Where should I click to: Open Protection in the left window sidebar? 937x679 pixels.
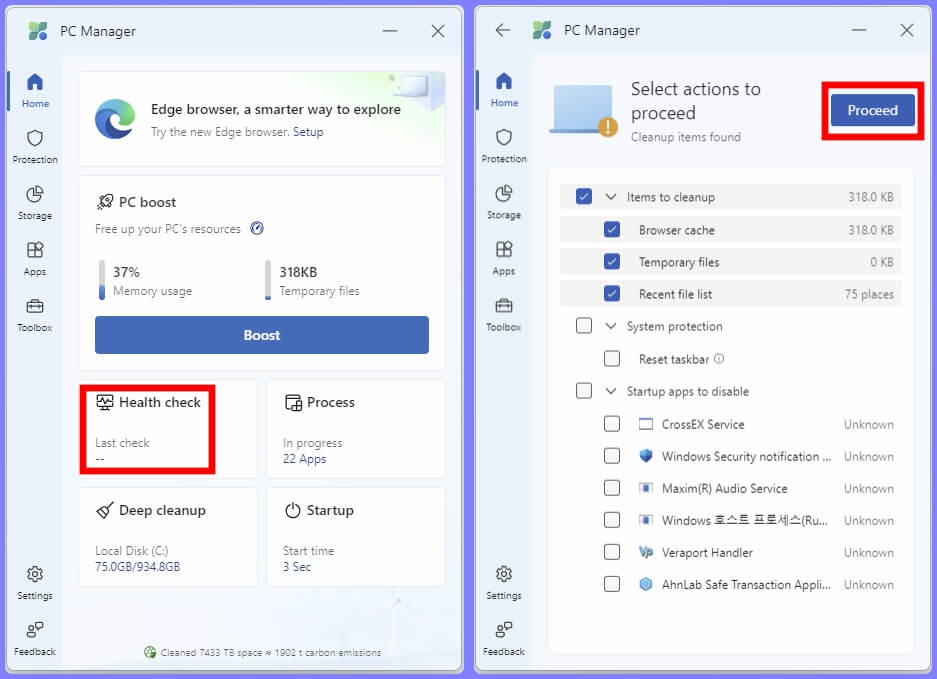click(x=35, y=147)
